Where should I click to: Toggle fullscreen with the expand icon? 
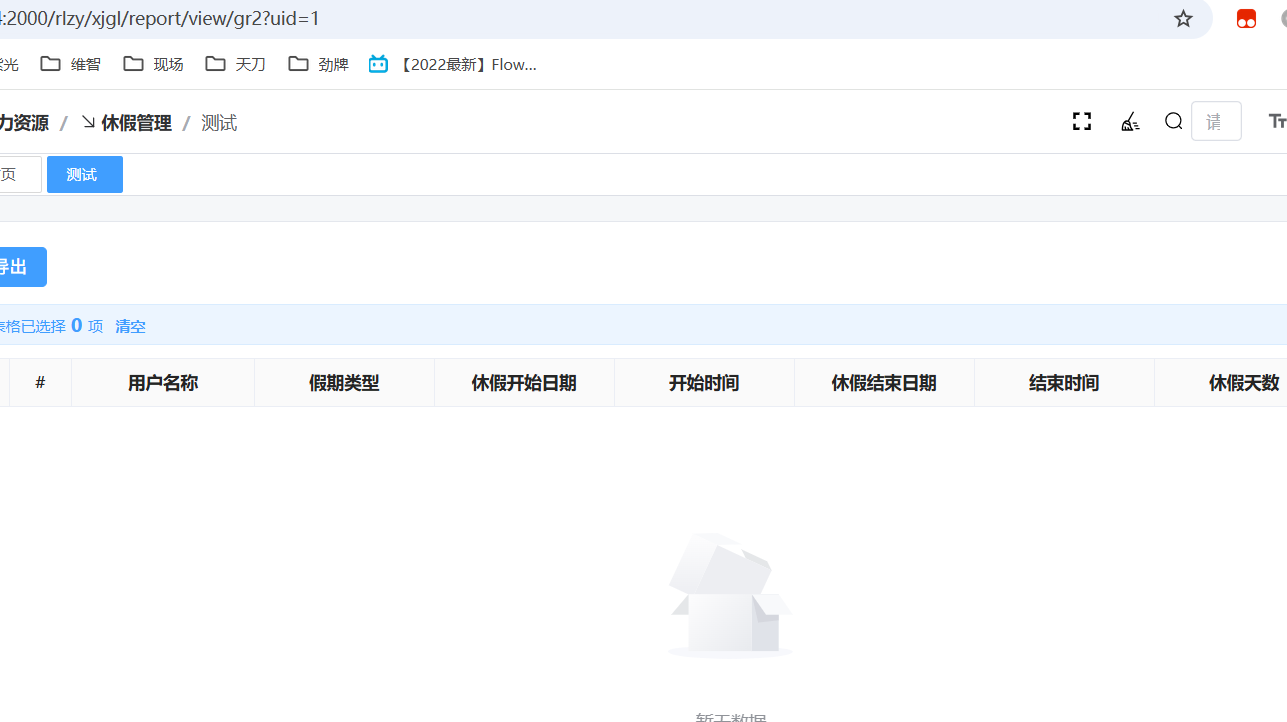point(1081,122)
